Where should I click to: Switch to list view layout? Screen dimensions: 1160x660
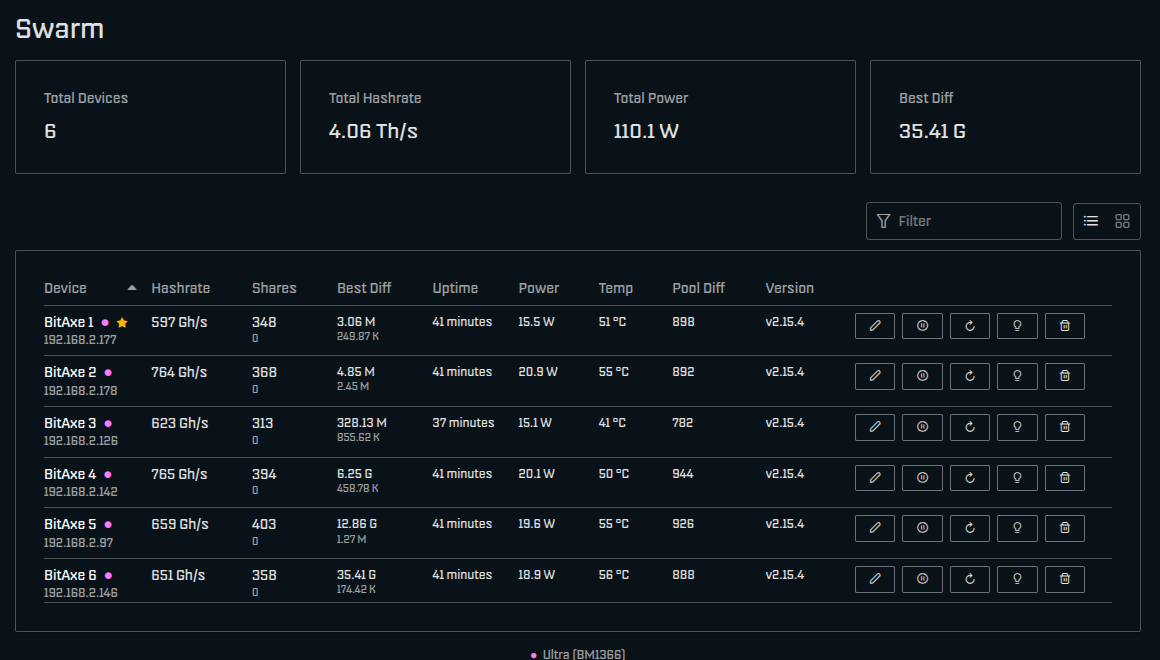coord(1090,221)
